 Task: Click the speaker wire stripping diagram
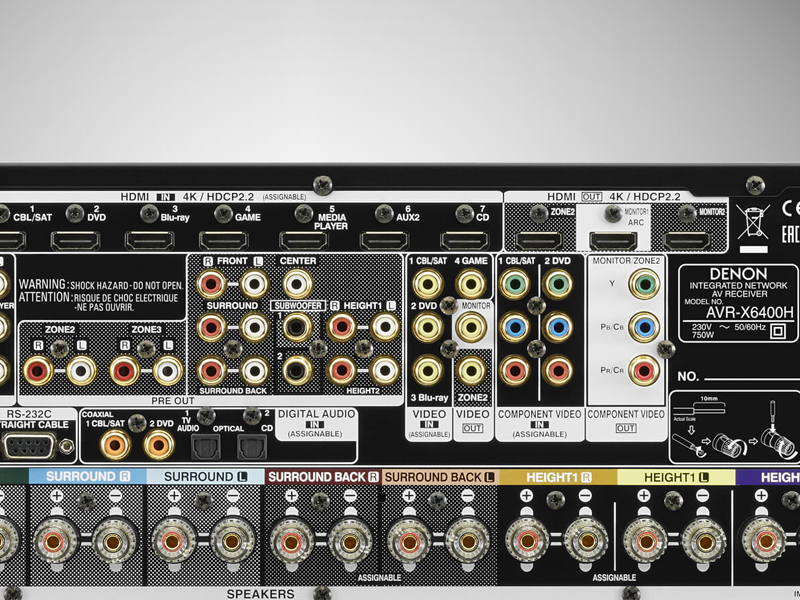click(x=735, y=427)
